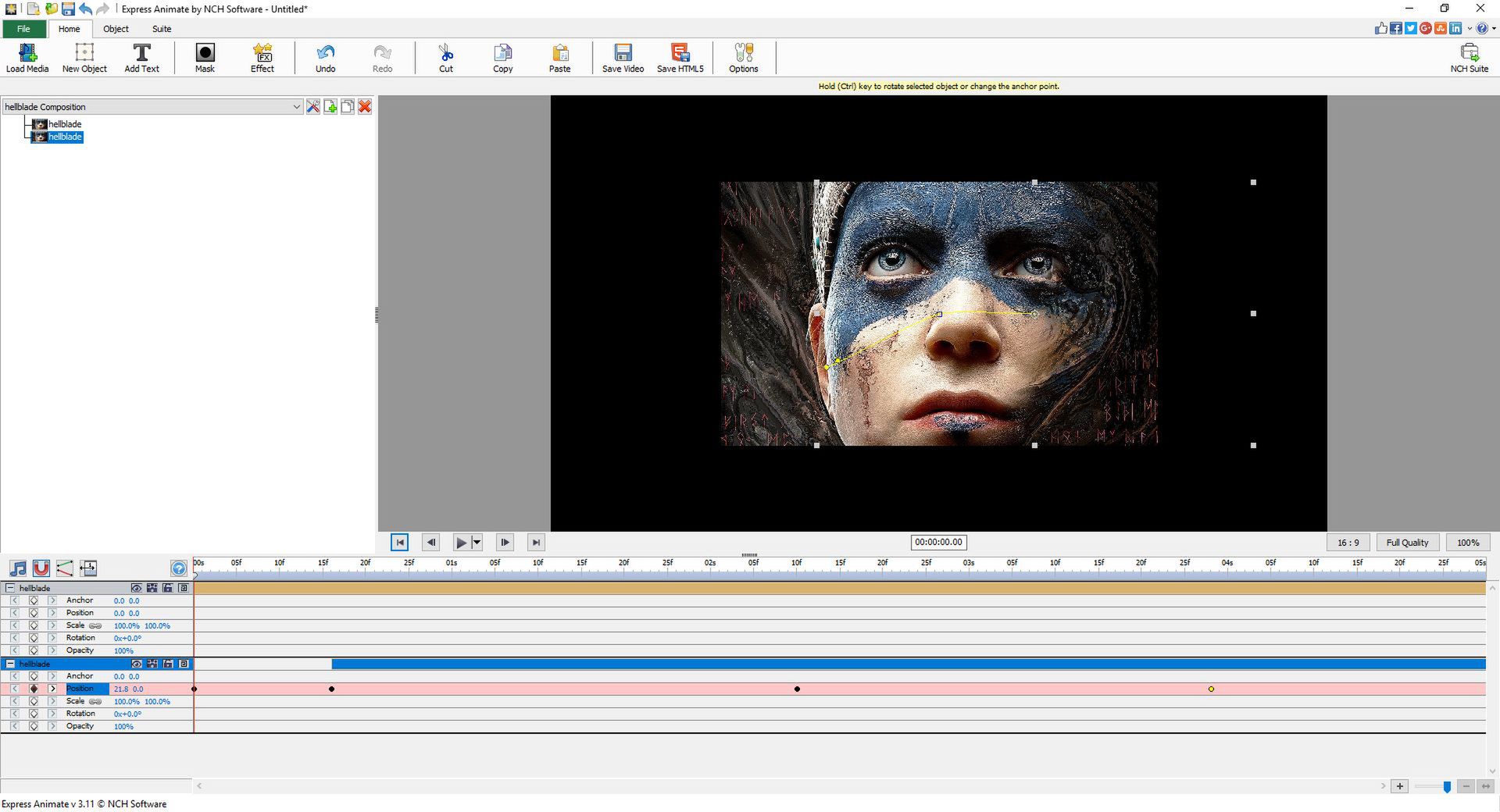Open the hellblade Composition dropdown

click(152, 106)
